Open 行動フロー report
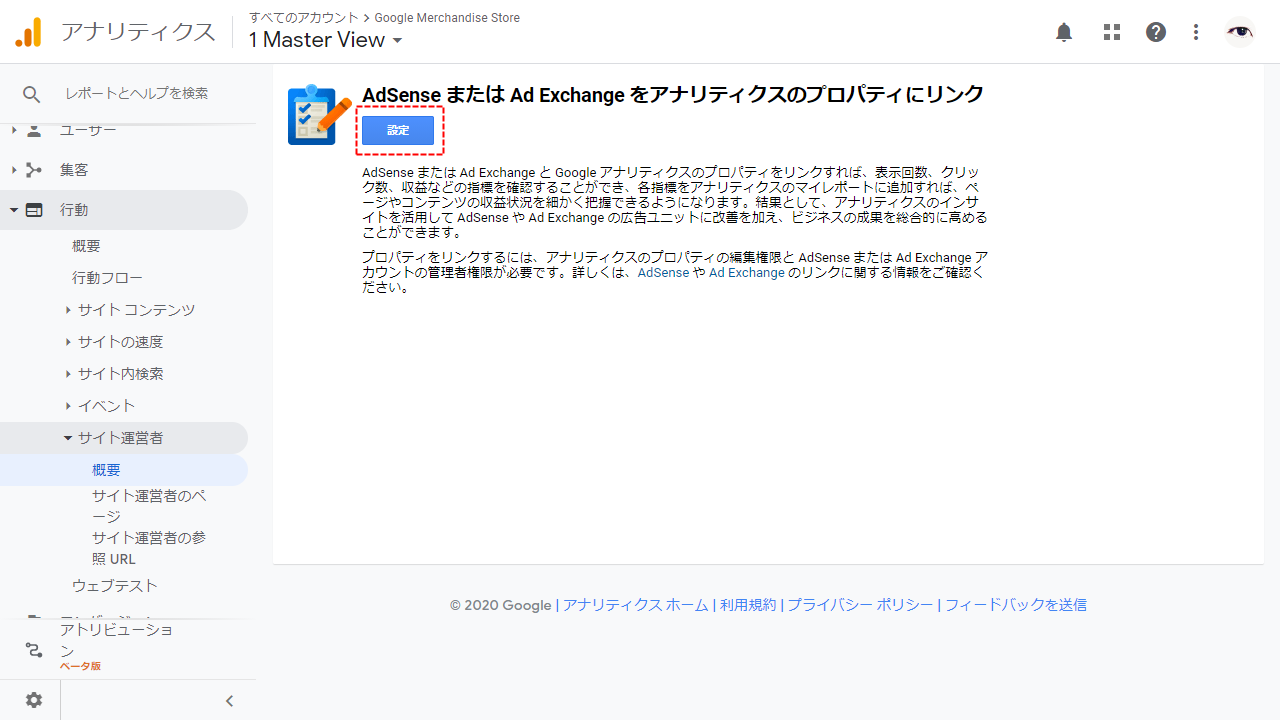This screenshot has height=720, width=1280. click(107, 278)
